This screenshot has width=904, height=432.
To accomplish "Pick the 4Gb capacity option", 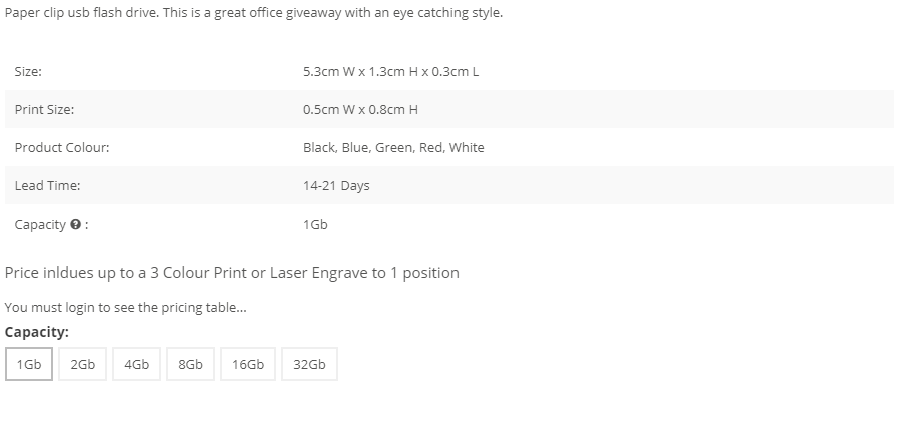I will click(137, 364).
